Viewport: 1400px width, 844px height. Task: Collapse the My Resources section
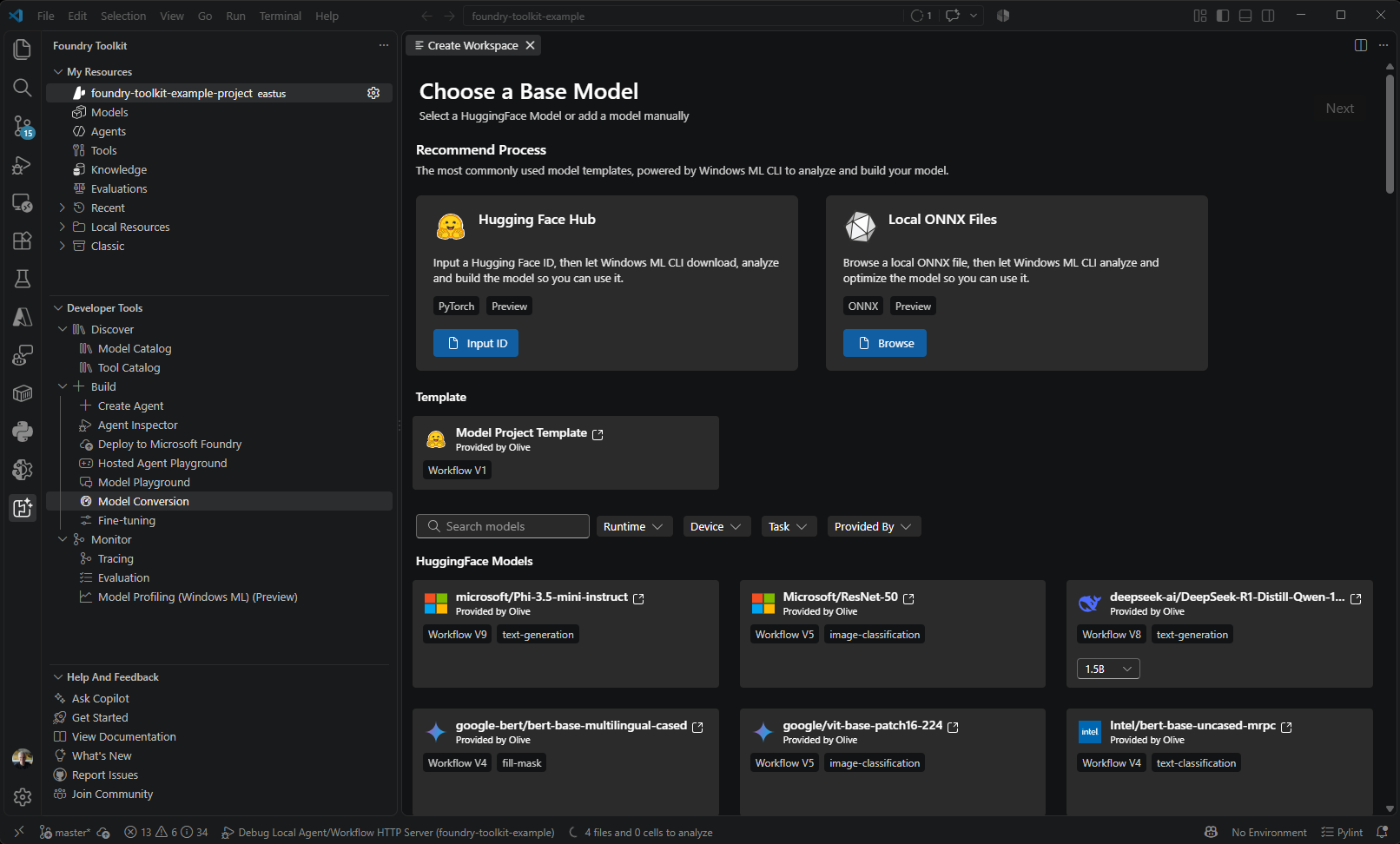58,72
